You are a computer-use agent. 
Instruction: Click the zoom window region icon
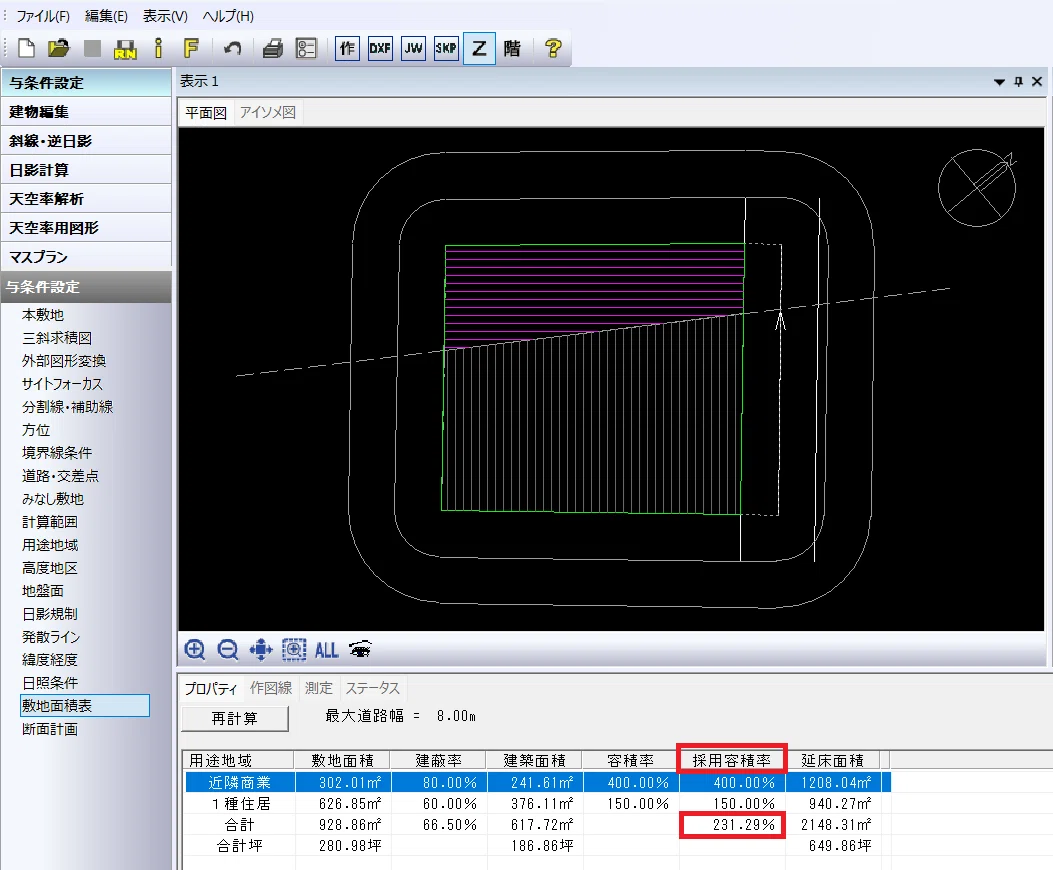pyautogui.click(x=293, y=650)
